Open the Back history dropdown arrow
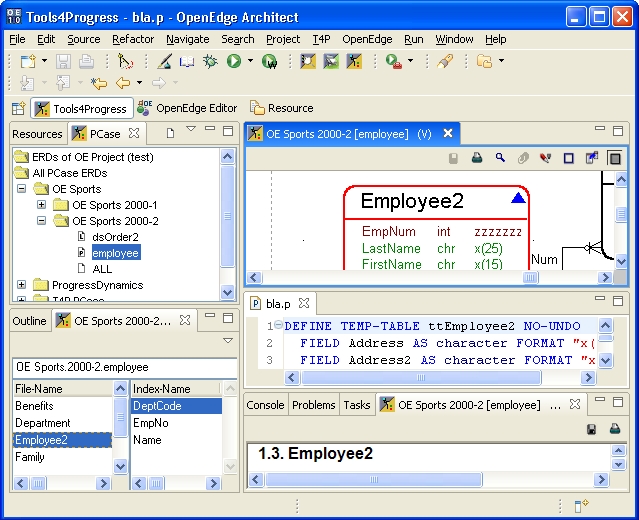The height and width of the screenshot is (520, 639). [x=139, y=83]
